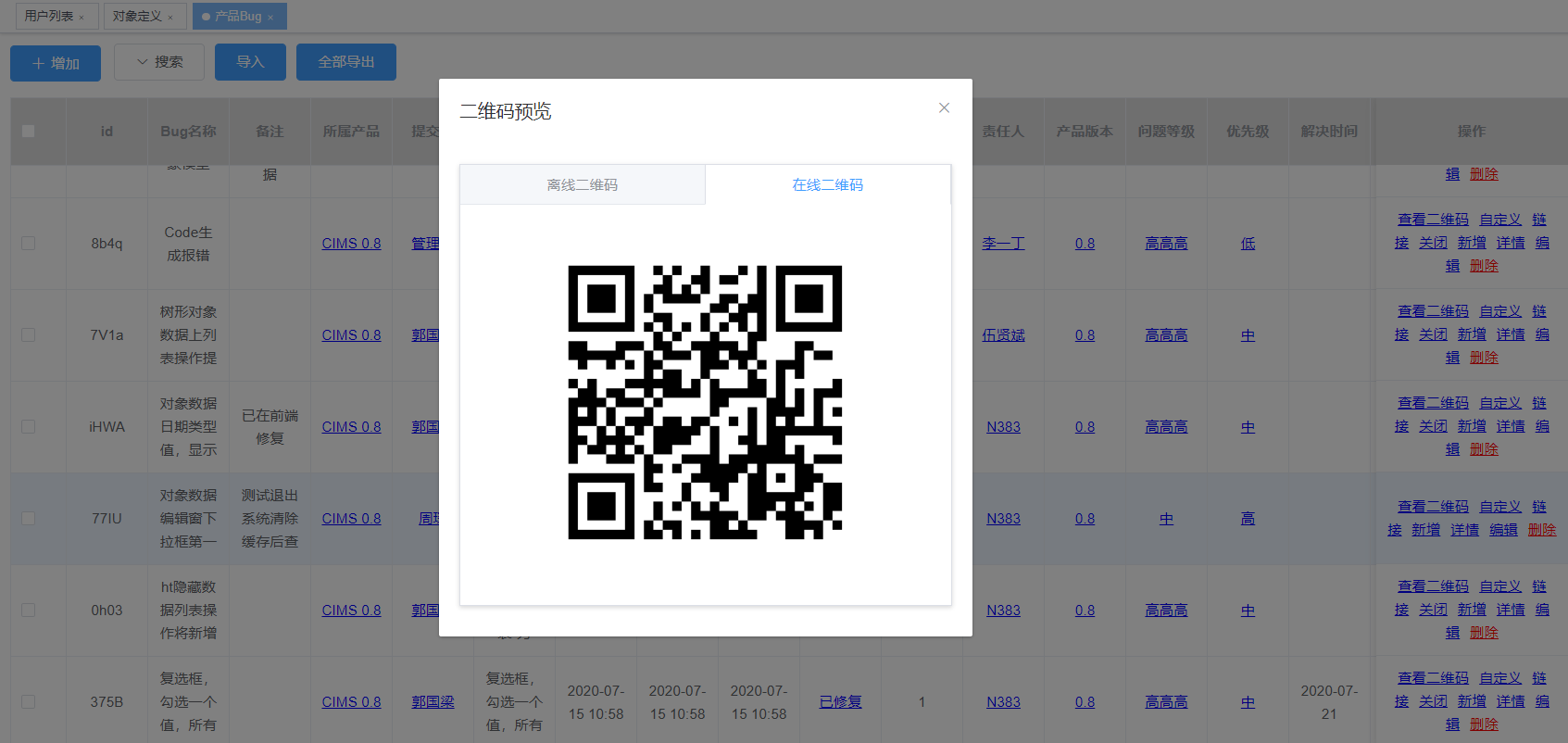1568x743 pixels.
Task: Open CIMS 0.8 link in row 77IU
Action: click(x=351, y=518)
